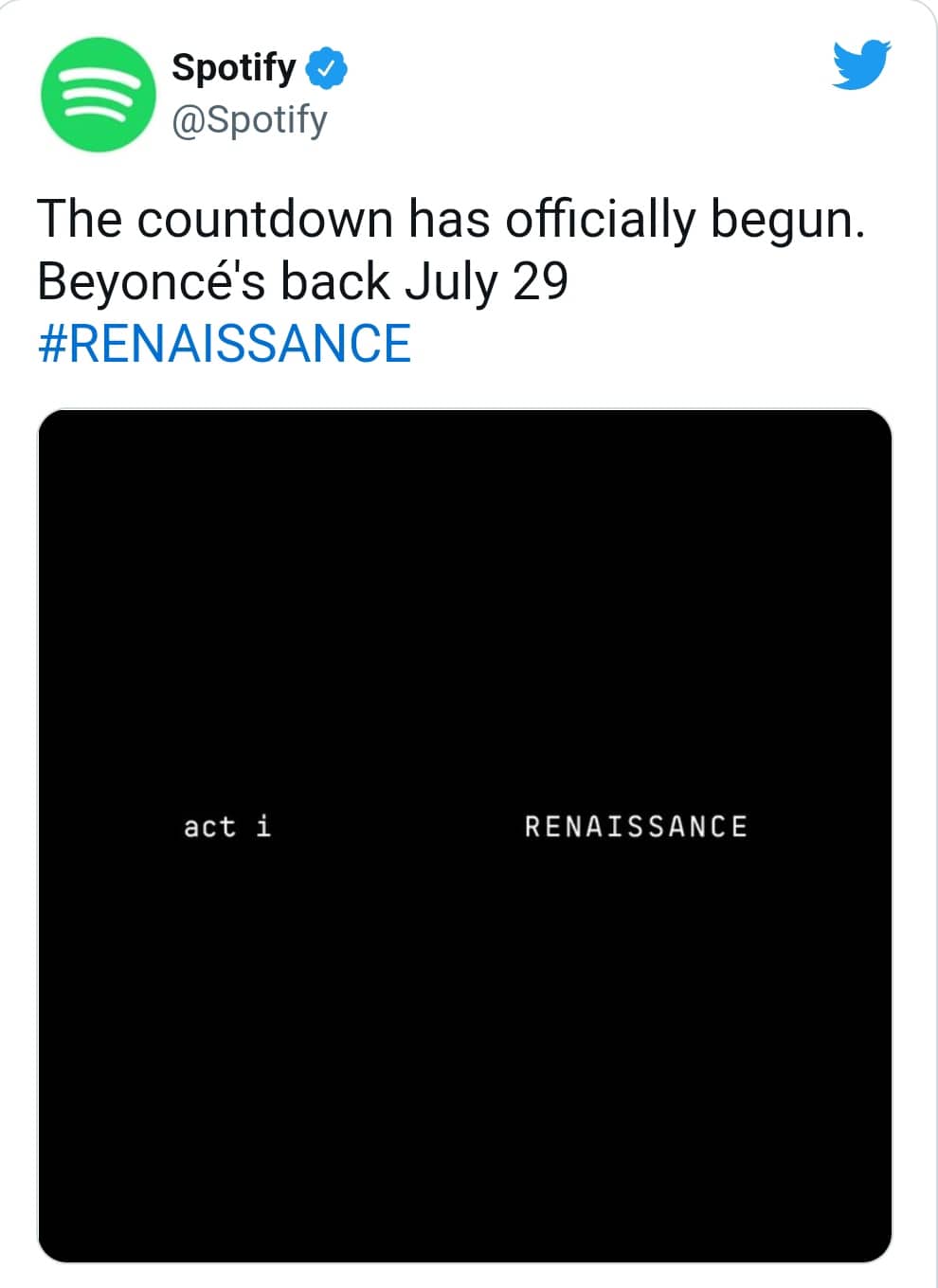Open the green Spotify profile avatar
Image resolution: width=938 pixels, height=1288 pixels.
coord(98,94)
